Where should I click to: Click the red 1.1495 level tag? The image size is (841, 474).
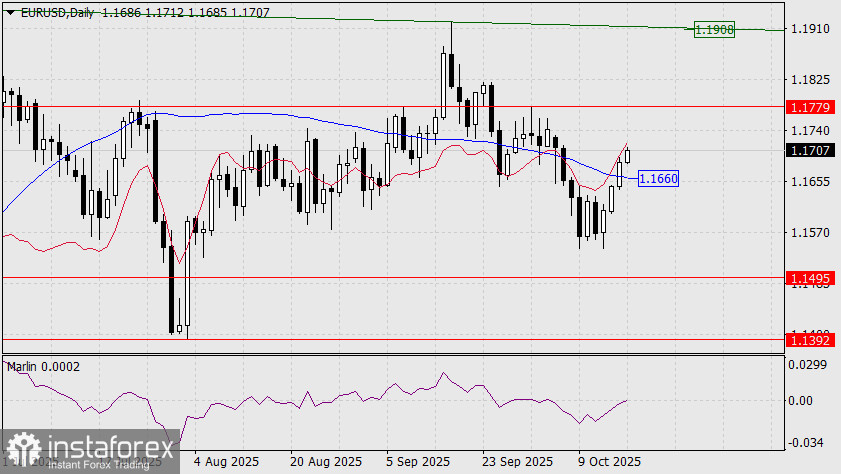click(810, 278)
